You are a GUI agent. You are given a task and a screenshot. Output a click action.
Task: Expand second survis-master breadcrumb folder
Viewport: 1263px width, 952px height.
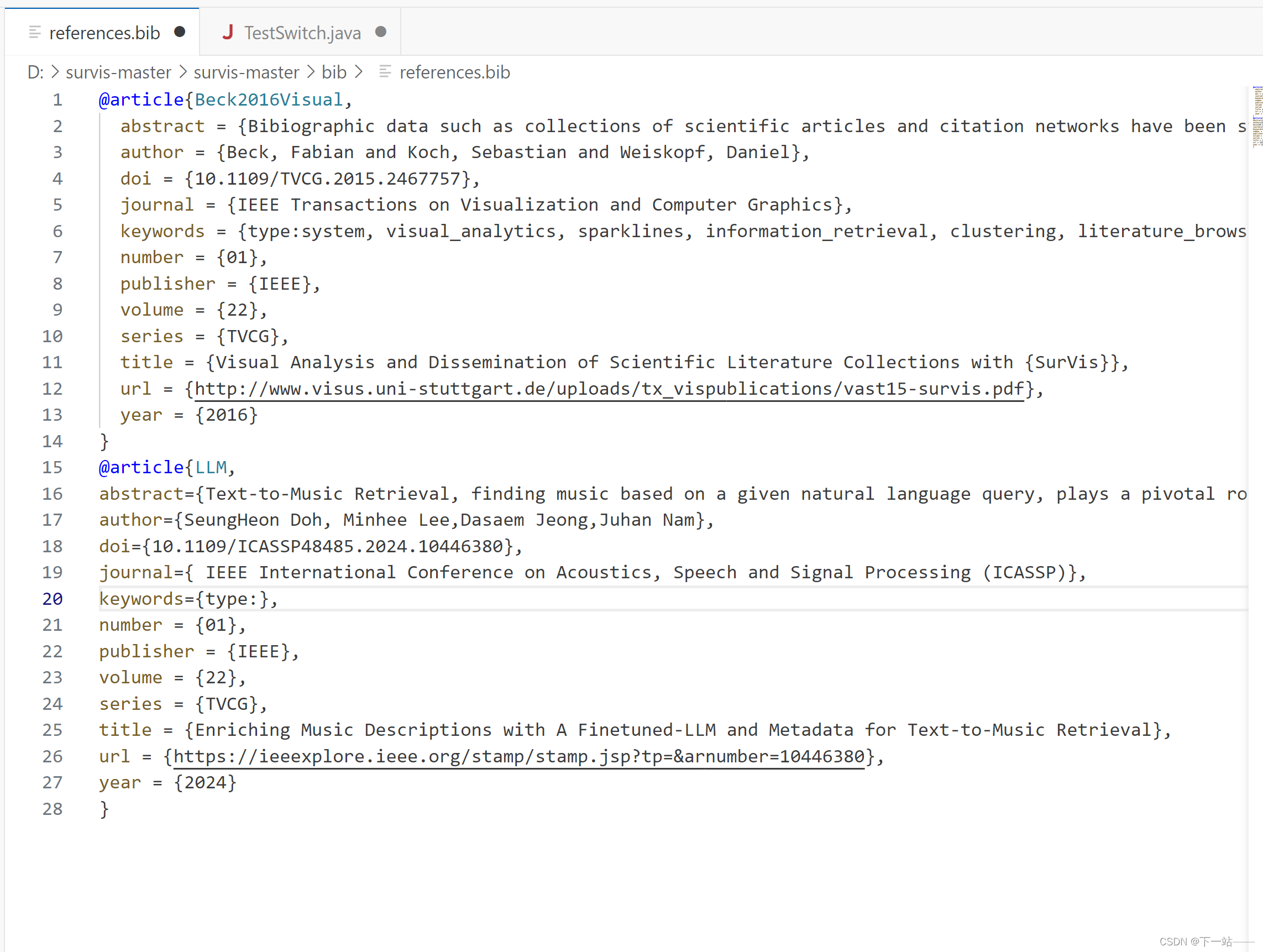click(x=246, y=72)
